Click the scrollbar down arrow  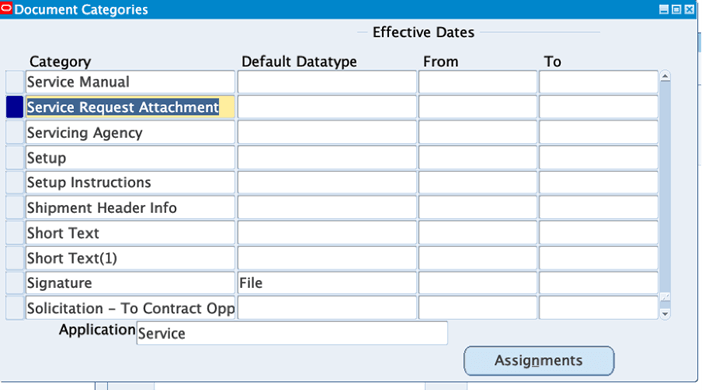(x=665, y=314)
